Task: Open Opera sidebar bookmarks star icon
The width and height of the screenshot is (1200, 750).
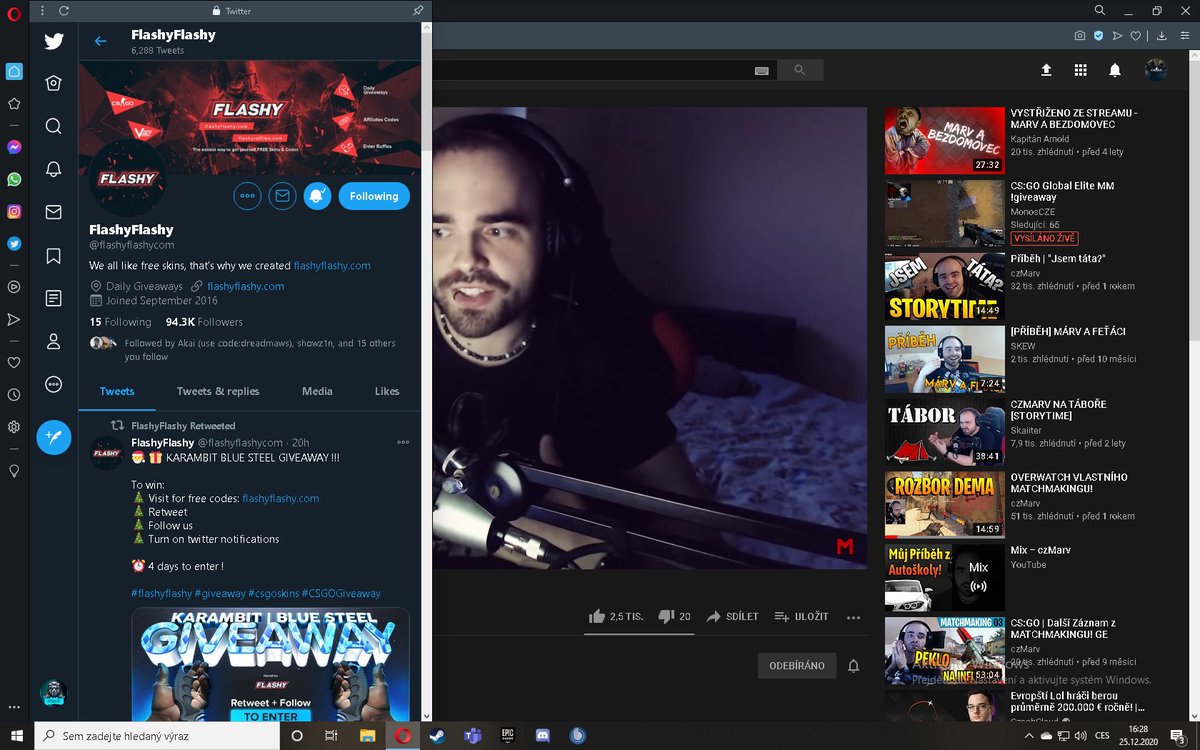Action: point(14,103)
